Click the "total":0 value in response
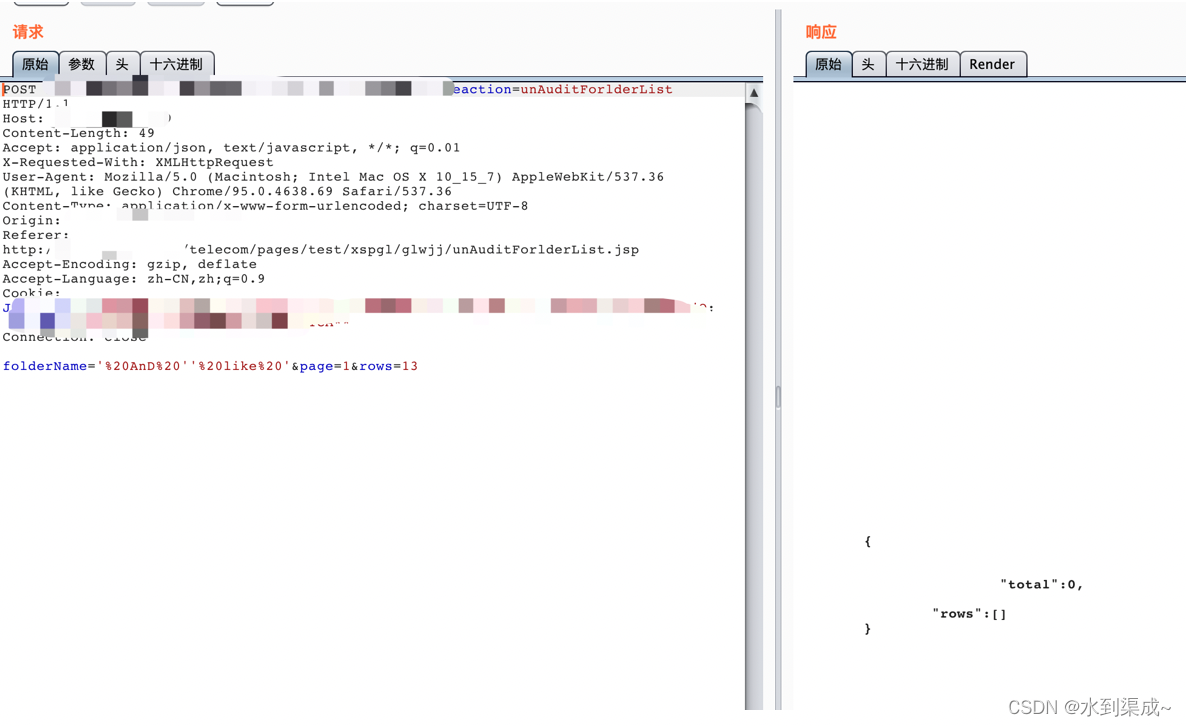 [1042, 584]
